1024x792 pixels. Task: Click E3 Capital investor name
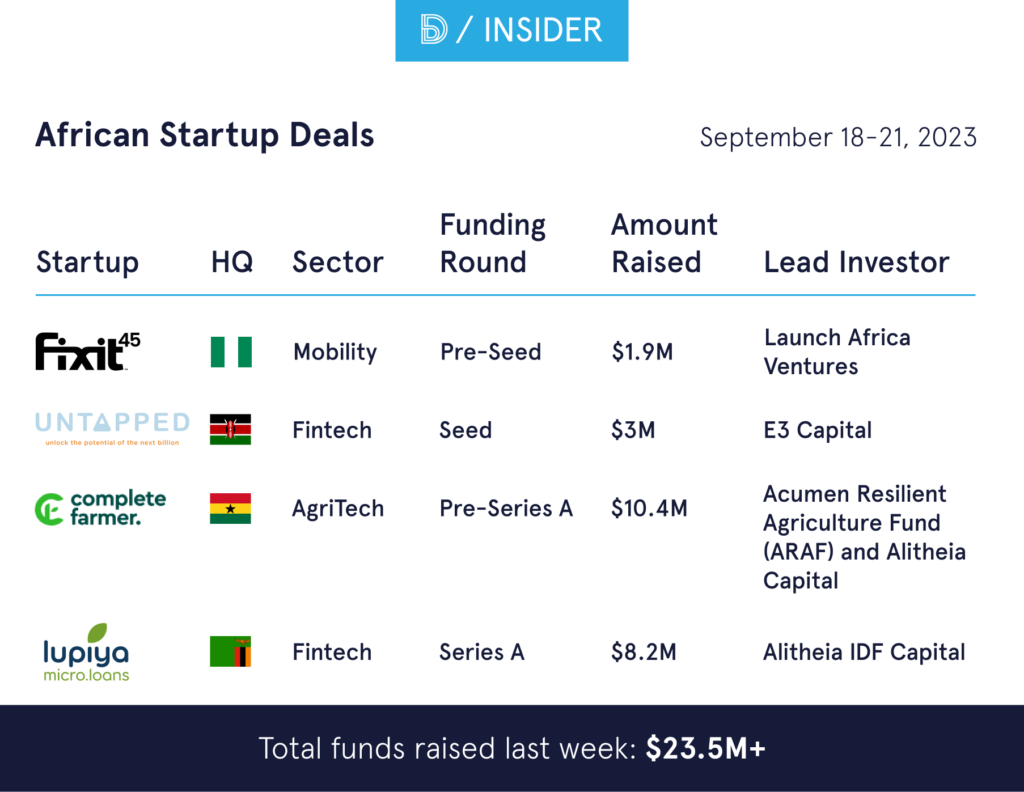click(817, 430)
